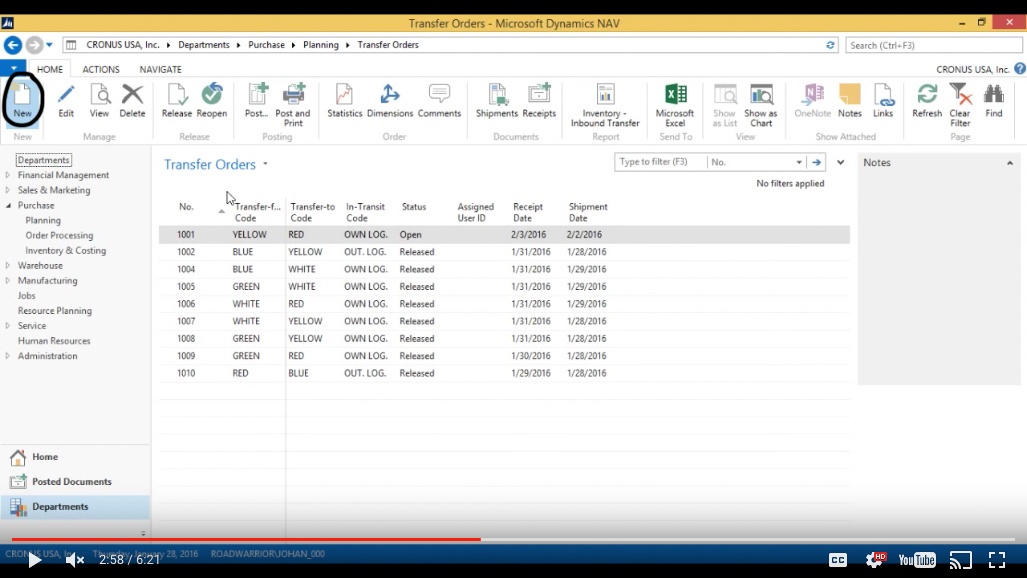Seek using the video progress bar
This screenshot has width=1027, height=578.
[514, 539]
